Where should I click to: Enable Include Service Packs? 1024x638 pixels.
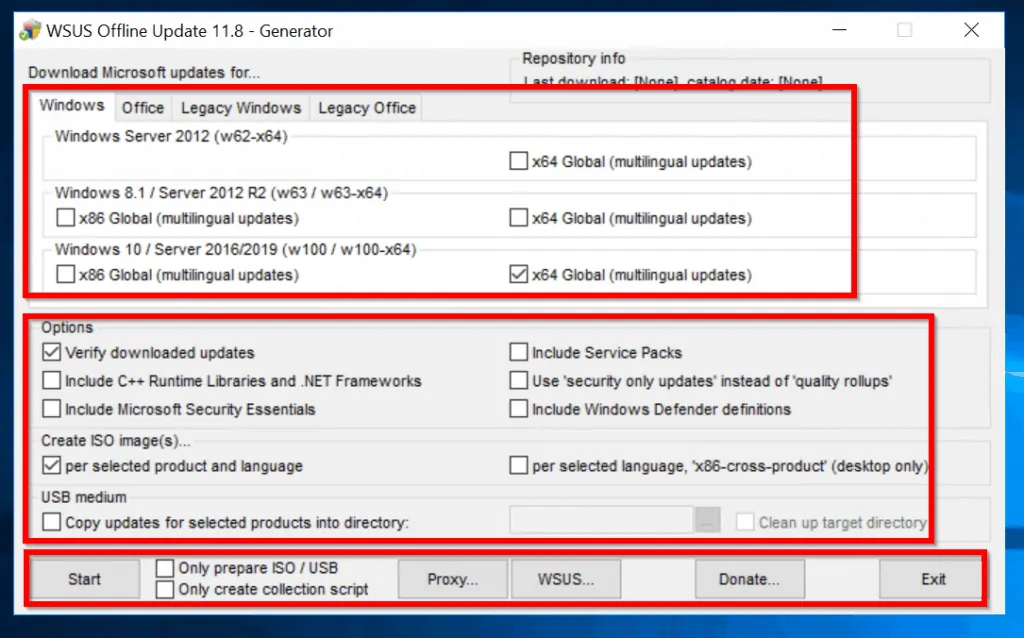click(517, 352)
